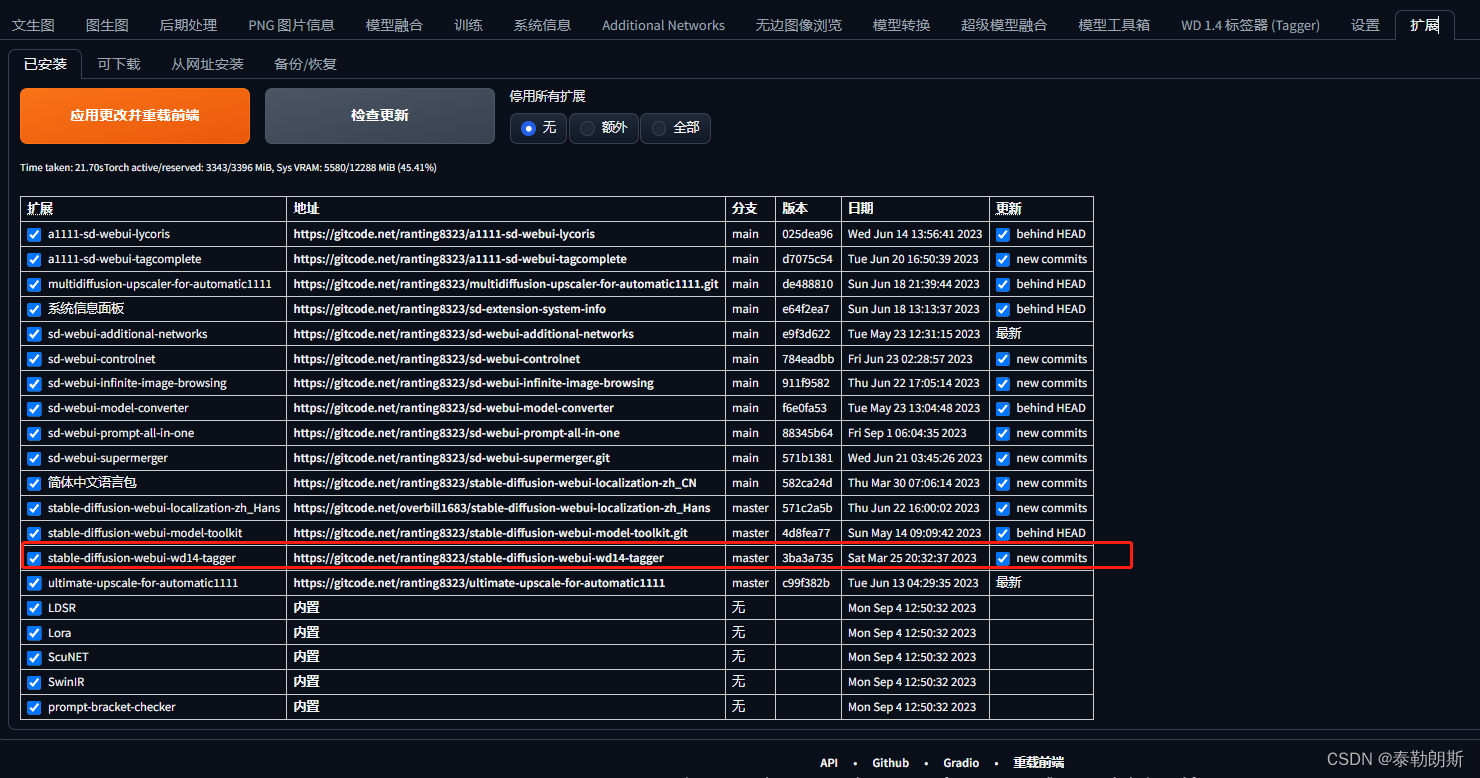
Task: Switch to the 模型转换 tab
Action: coord(901,25)
